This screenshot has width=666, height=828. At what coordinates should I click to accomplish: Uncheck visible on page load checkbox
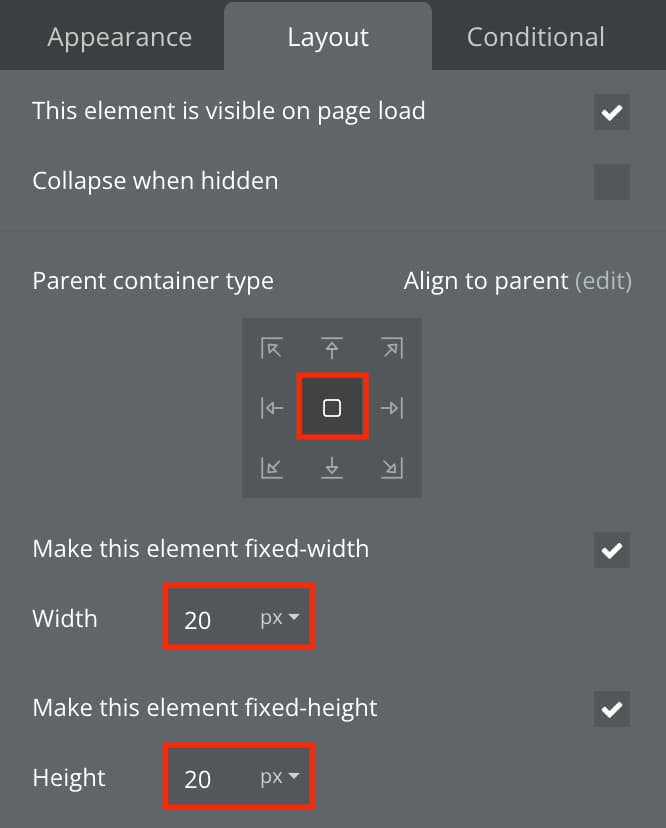pyautogui.click(x=612, y=112)
